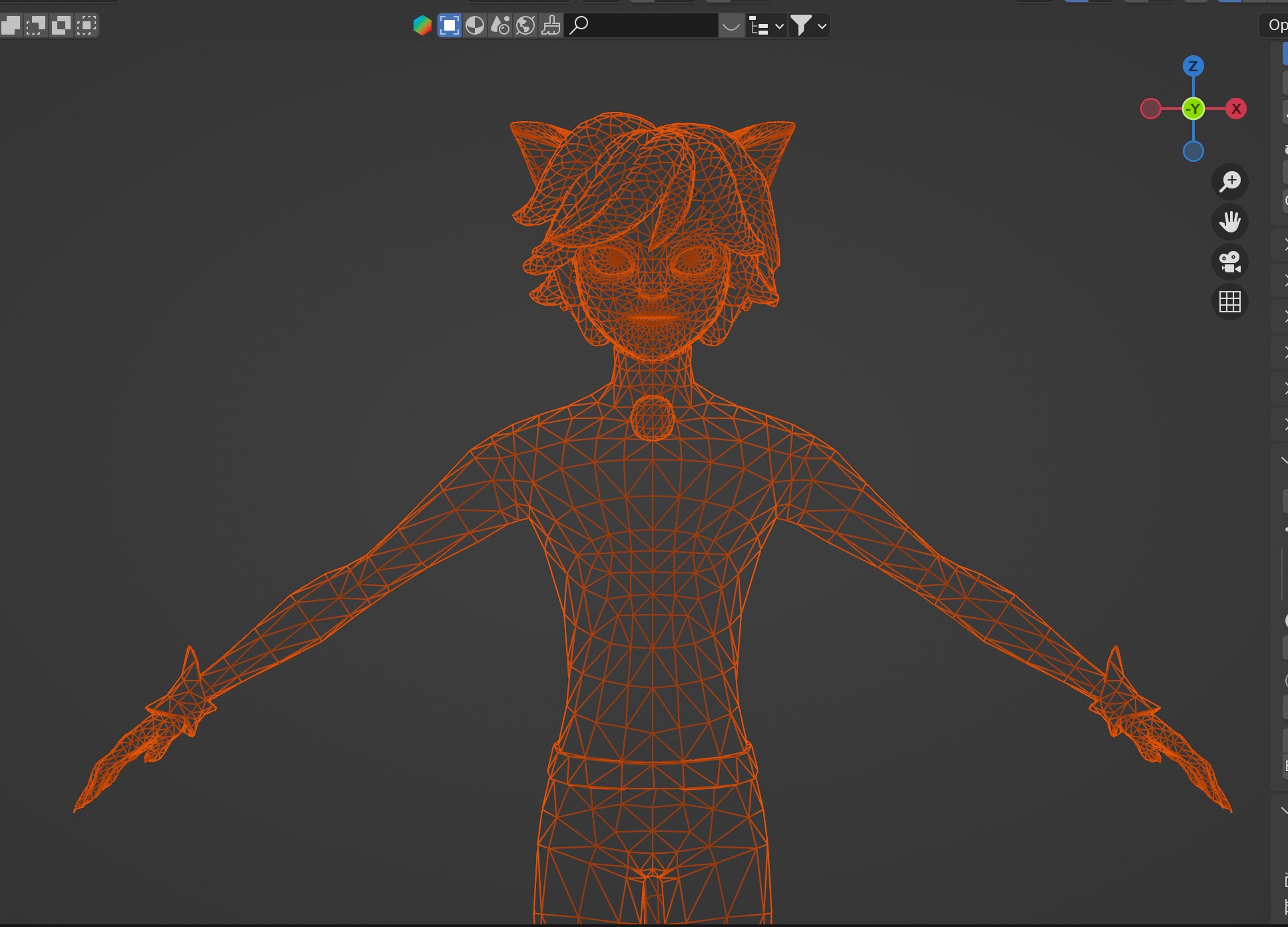The width and height of the screenshot is (1288, 927).
Task: Click the water drops icon
Action: click(500, 26)
